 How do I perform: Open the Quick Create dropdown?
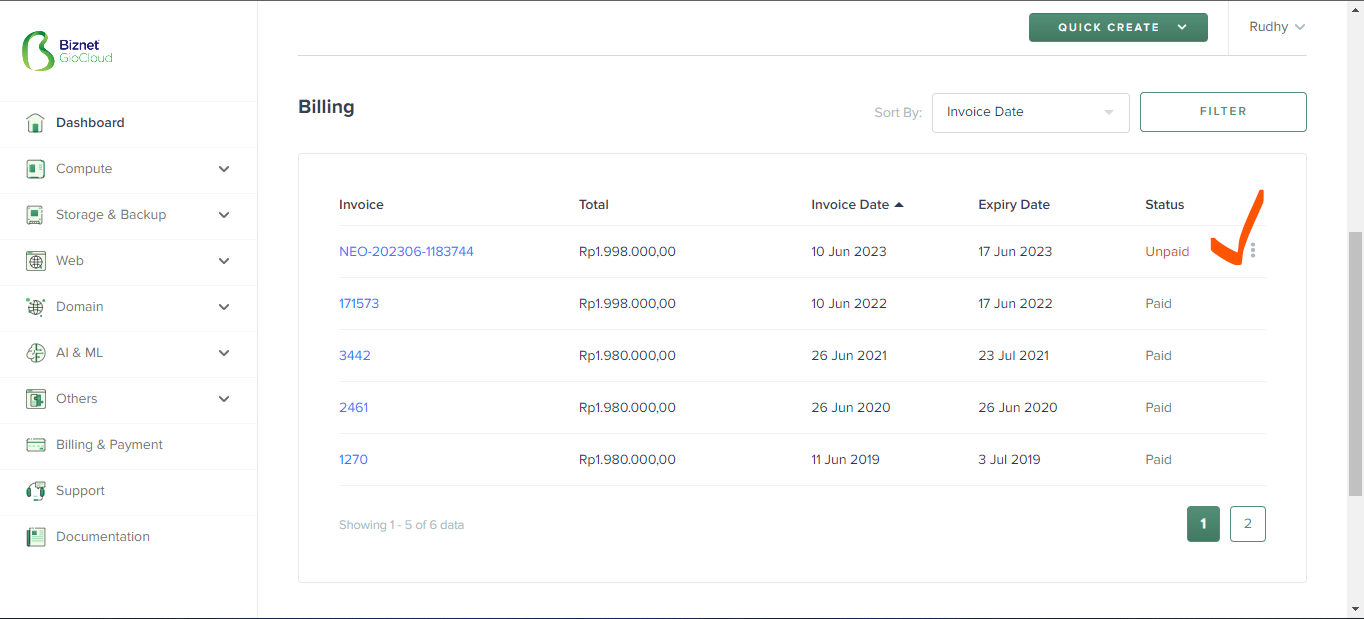[1118, 27]
